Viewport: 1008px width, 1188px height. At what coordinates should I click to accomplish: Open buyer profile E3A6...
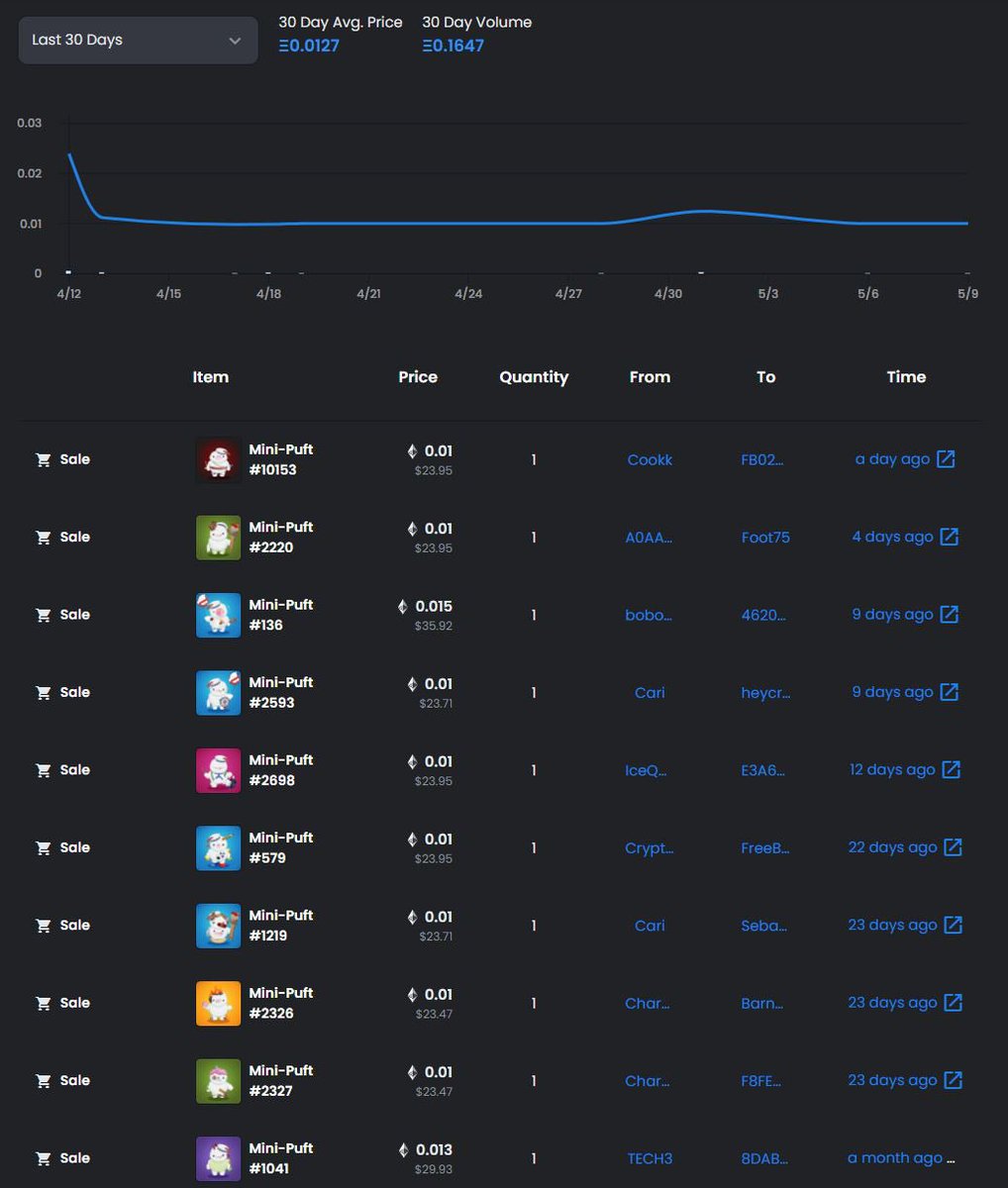[x=763, y=770]
